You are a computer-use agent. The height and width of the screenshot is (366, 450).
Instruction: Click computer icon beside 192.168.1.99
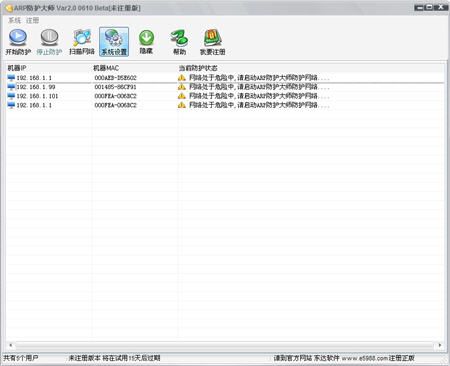(x=11, y=87)
